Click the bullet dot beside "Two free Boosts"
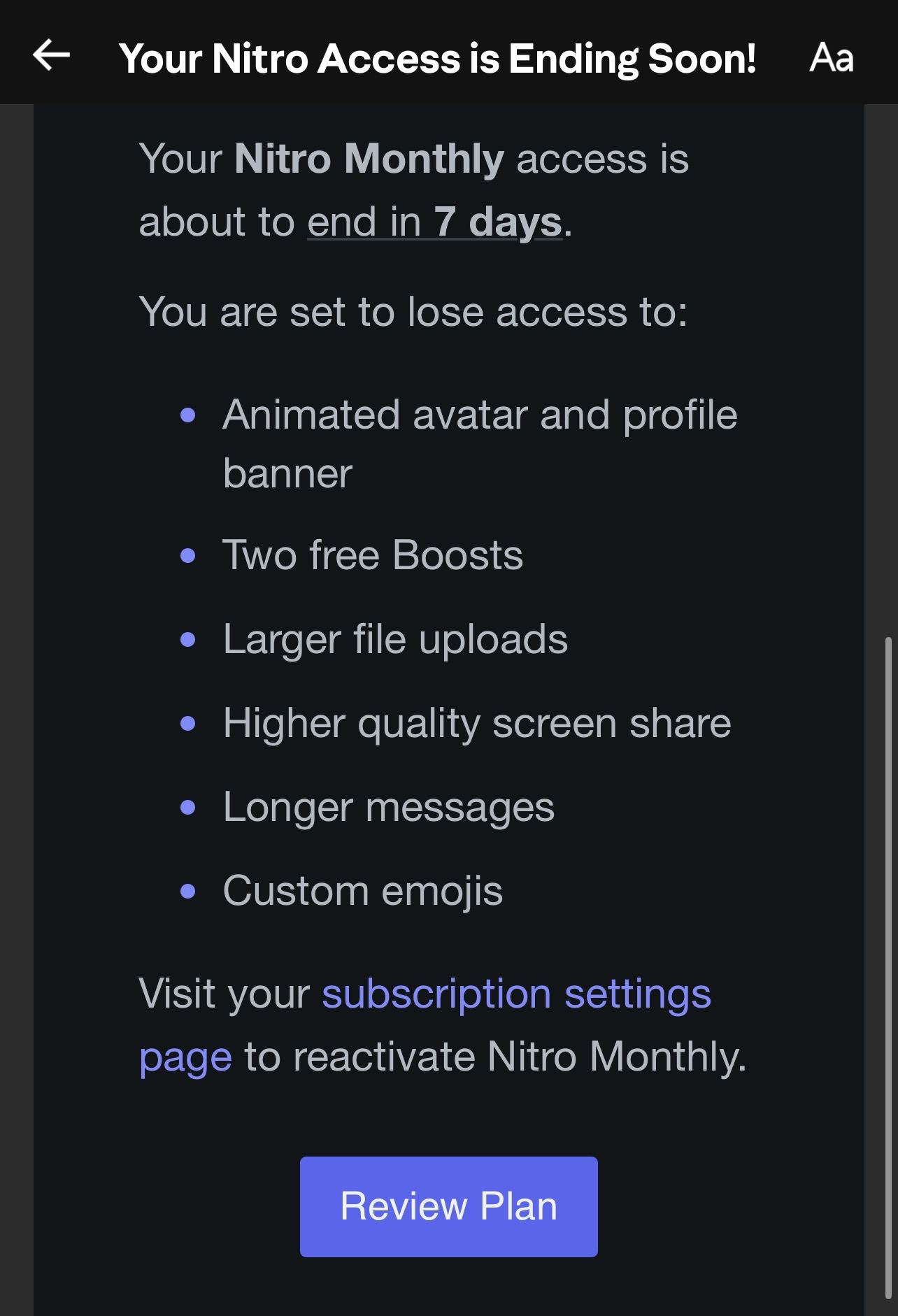 click(187, 556)
